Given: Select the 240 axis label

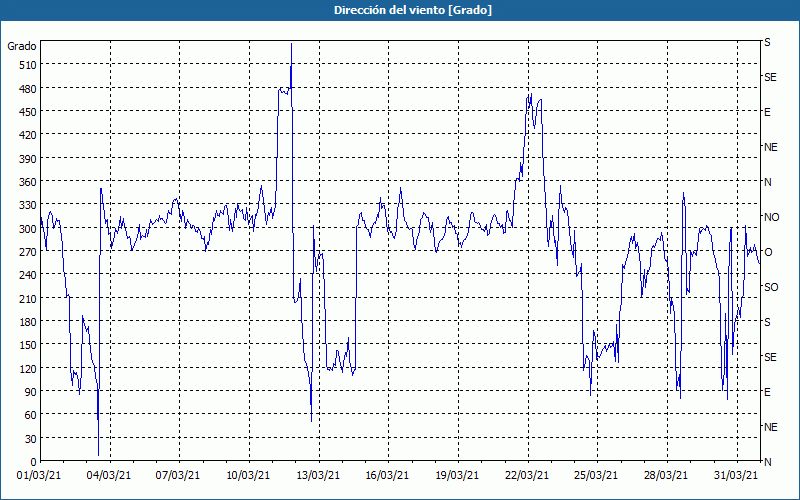Looking at the screenshot, I should pos(27,275).
